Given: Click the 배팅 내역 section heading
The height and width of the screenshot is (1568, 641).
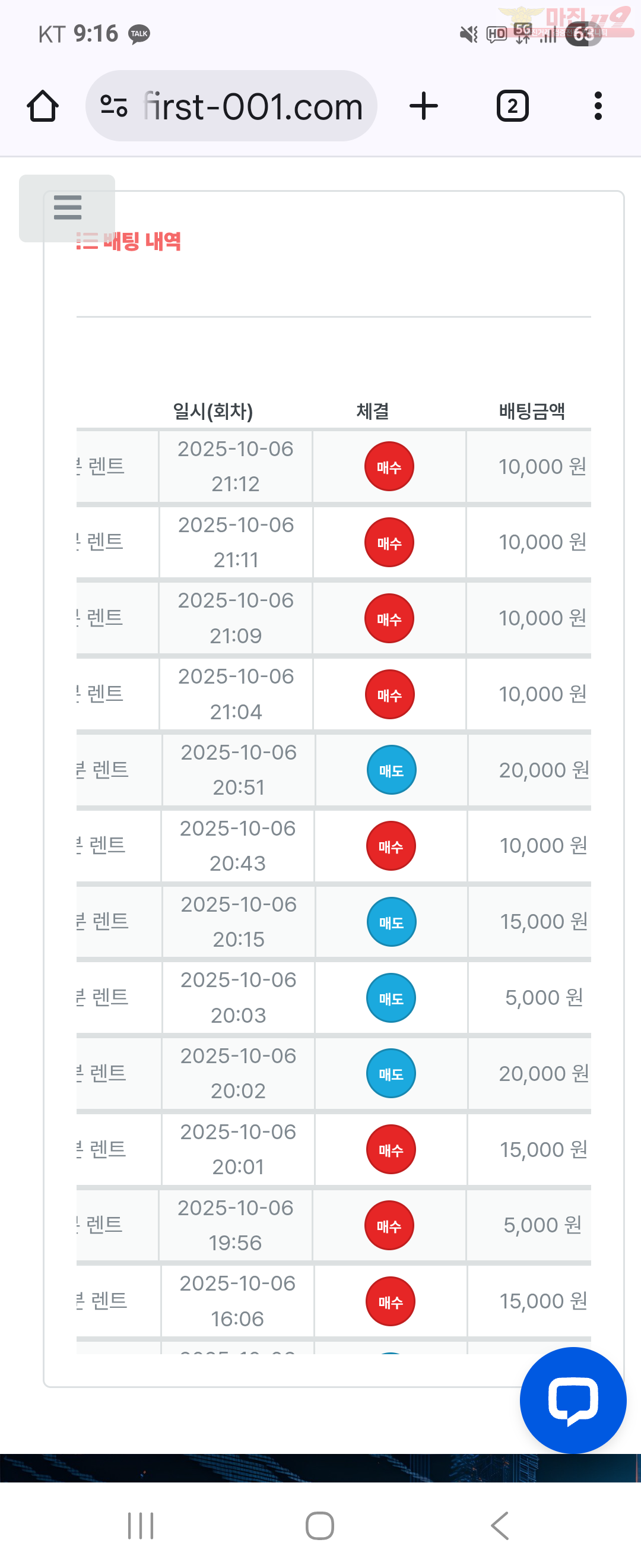Looking at the screenshot, I should pyautogui.click(x=141, y=242).
